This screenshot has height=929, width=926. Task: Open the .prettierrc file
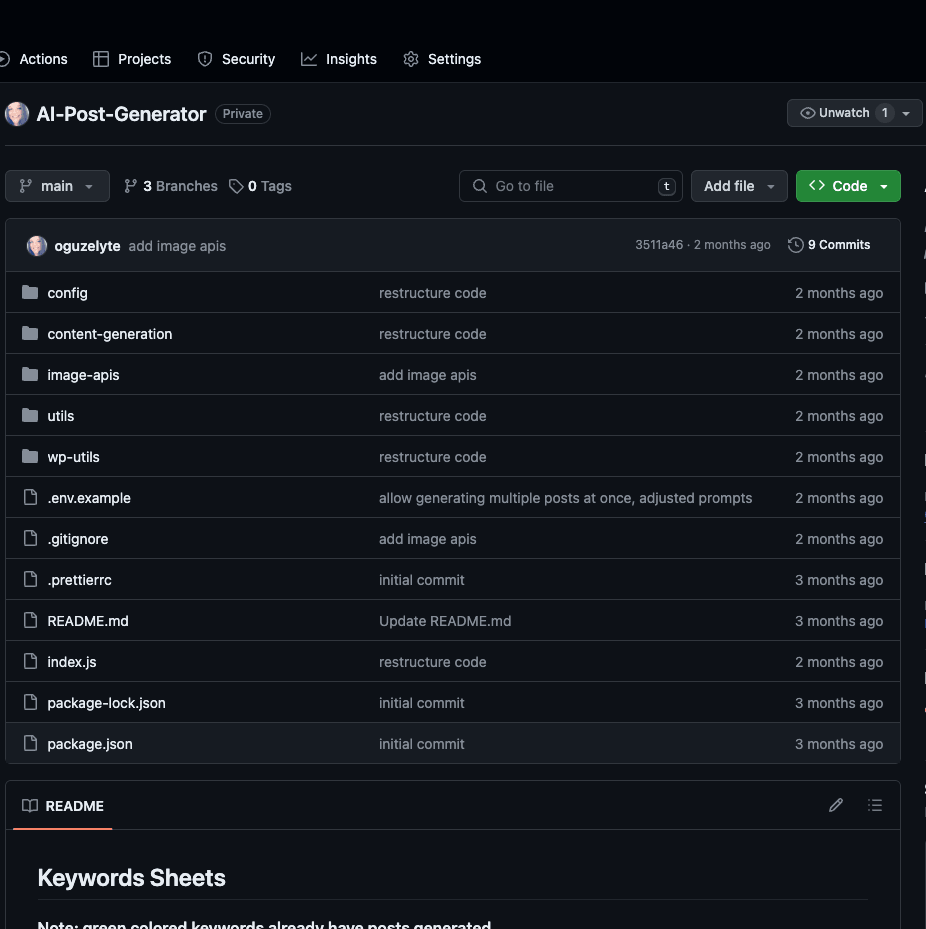pos(79,580)
